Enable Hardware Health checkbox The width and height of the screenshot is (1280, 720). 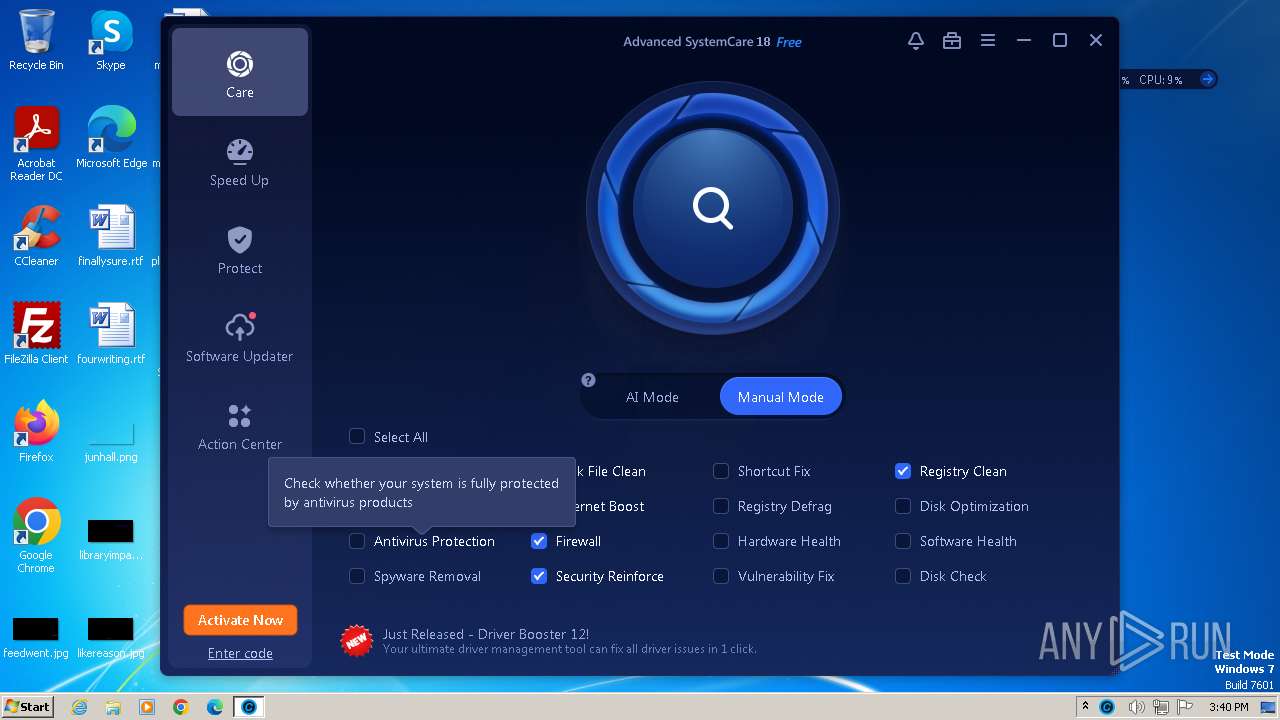click(x=721, y=541)
